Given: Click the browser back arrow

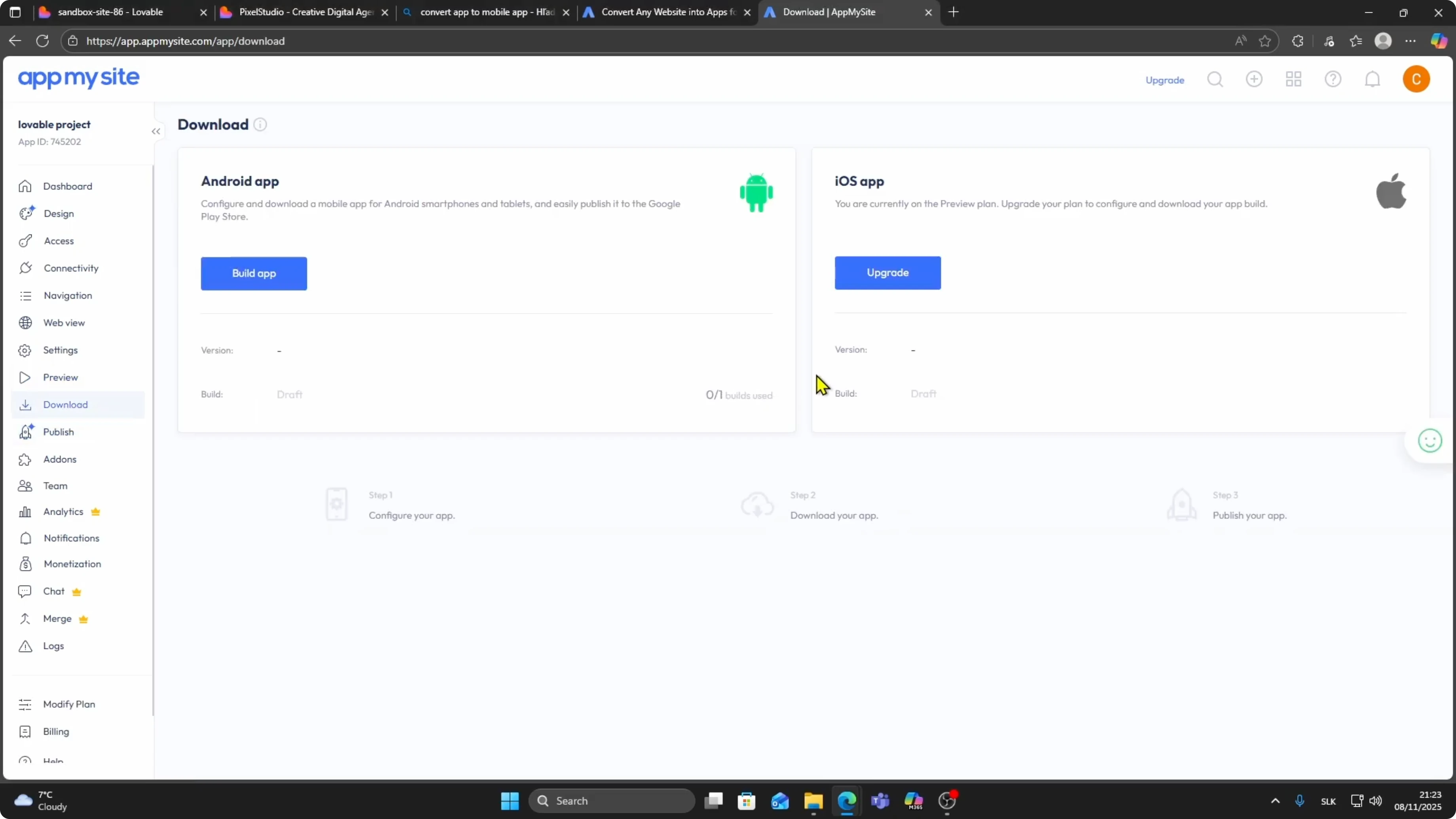Looking at the screenshot, I should pos(15,41).
